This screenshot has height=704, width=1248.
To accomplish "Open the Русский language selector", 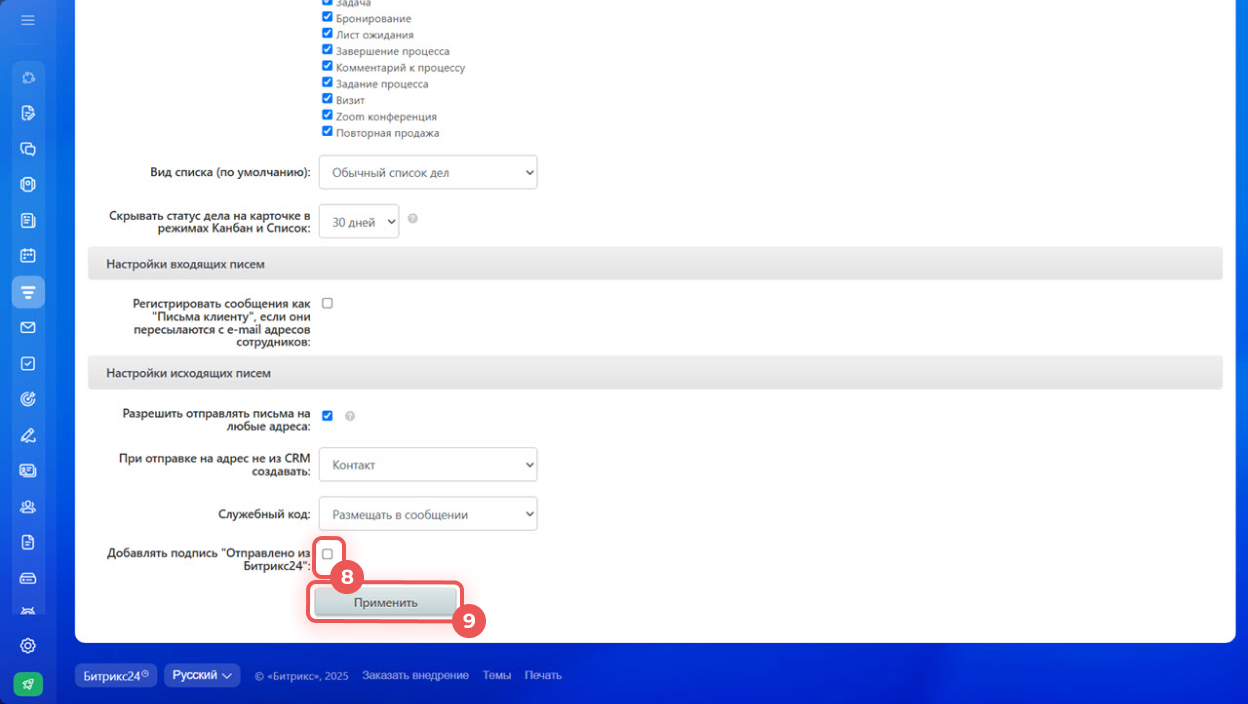I will click(202, 675).
